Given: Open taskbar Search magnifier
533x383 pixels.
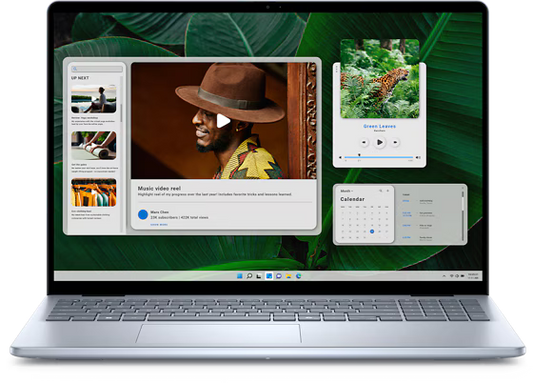Looking at the screenshot, I should 250,276.
